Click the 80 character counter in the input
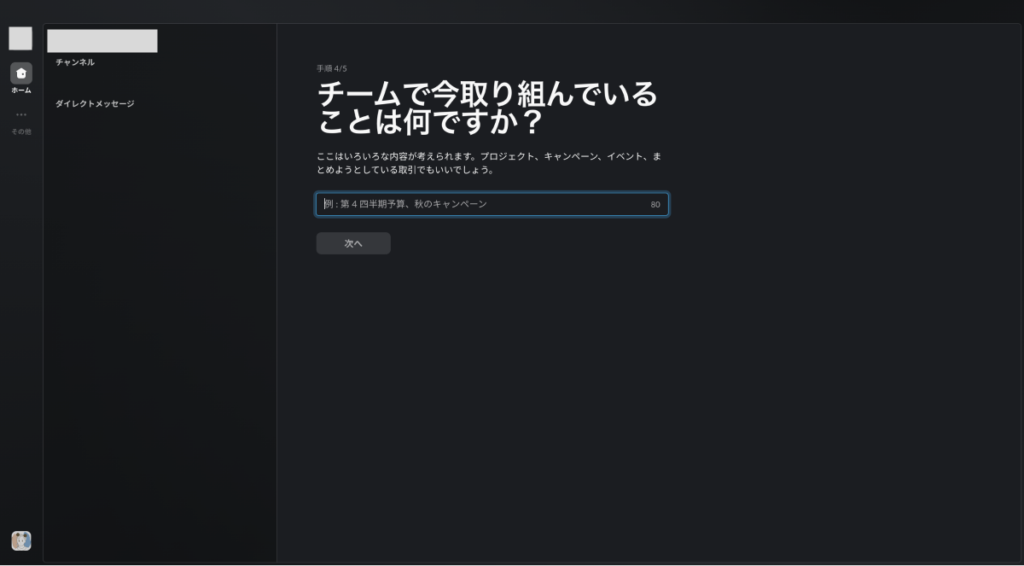The height and width of the screenshot is (566, 1024). 655,205
